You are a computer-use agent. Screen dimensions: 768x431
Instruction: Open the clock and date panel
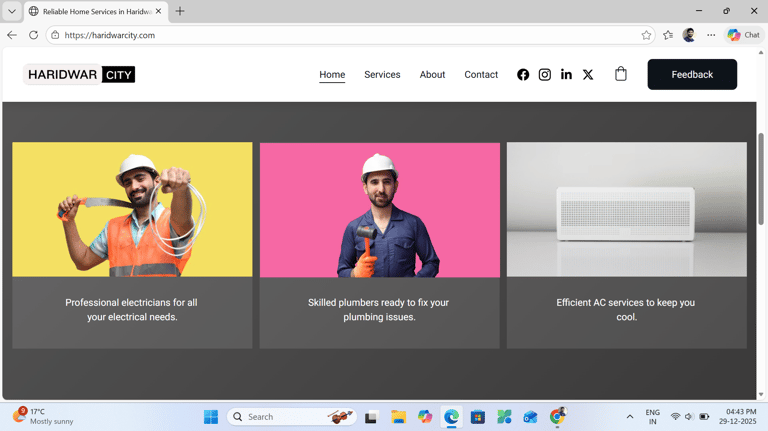pos(738,417)
